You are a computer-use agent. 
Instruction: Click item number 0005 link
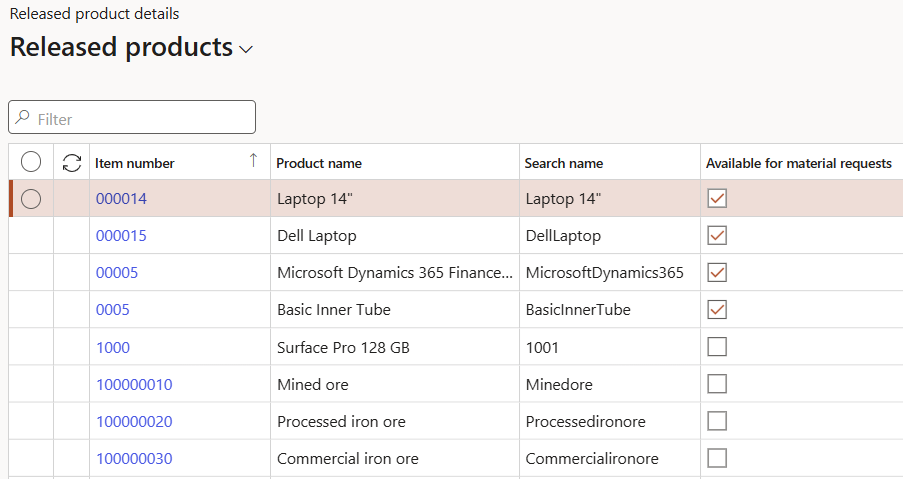coord(113,310)
